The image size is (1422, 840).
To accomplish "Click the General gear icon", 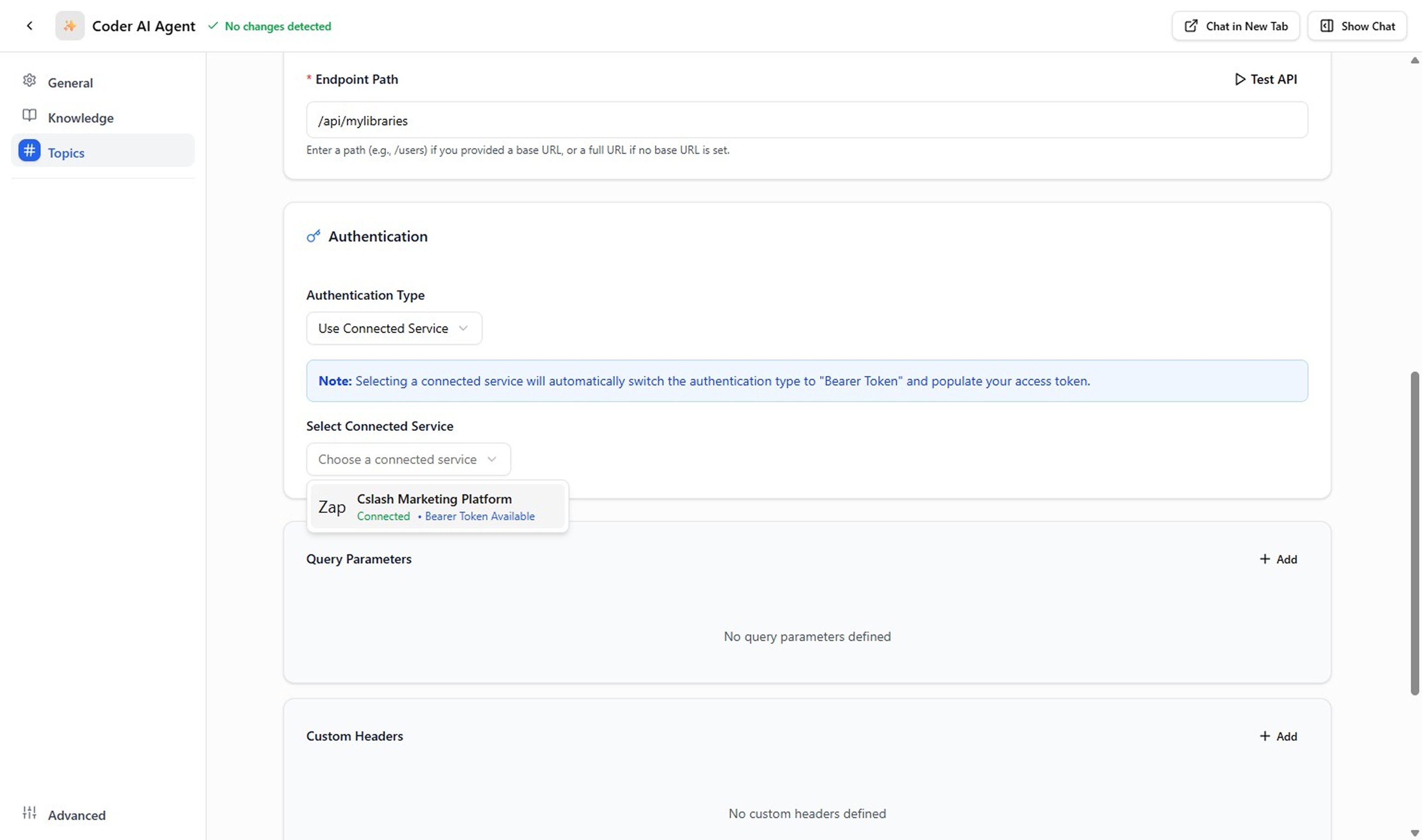I will point(29,81).
